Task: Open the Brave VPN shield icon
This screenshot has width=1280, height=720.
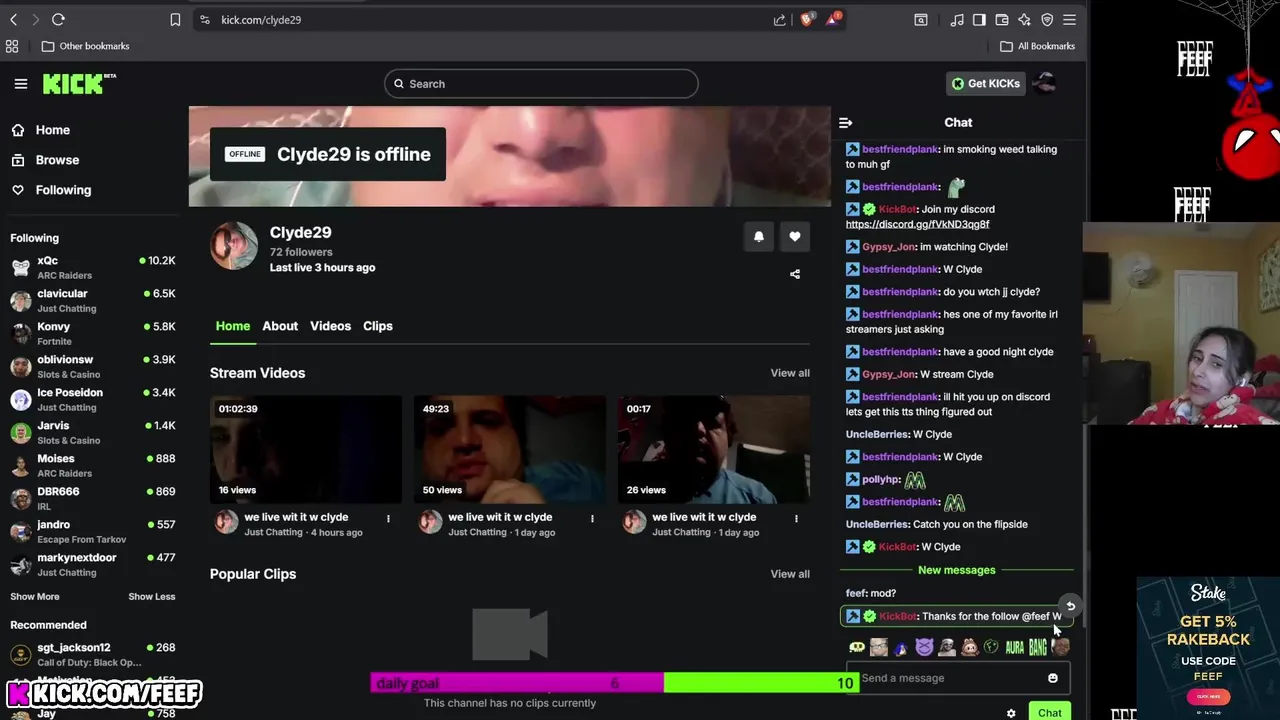Action: click(1047, 19)
